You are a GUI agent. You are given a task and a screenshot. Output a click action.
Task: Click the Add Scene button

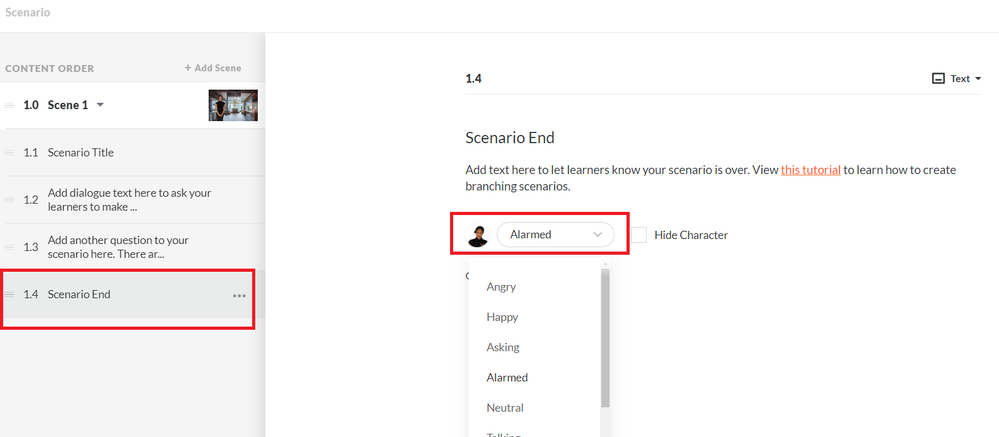pyautogui.click(x=213, y=68)
